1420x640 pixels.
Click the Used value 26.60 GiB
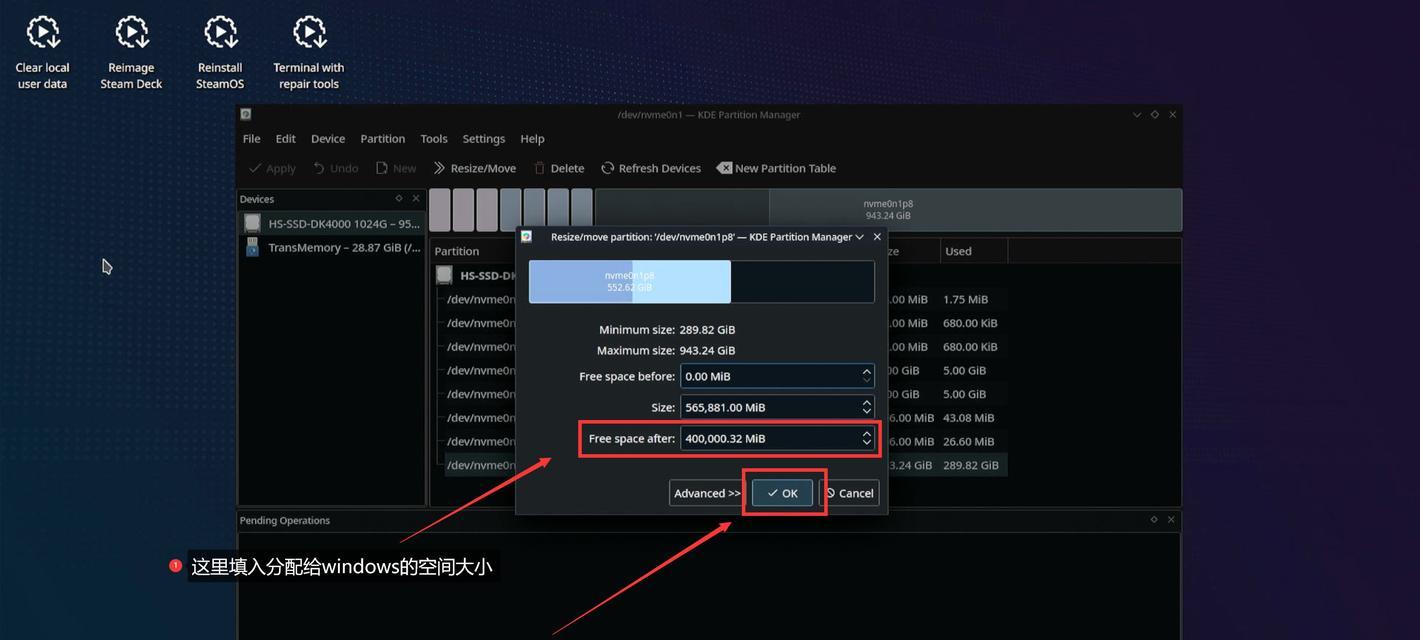point(969,441)
